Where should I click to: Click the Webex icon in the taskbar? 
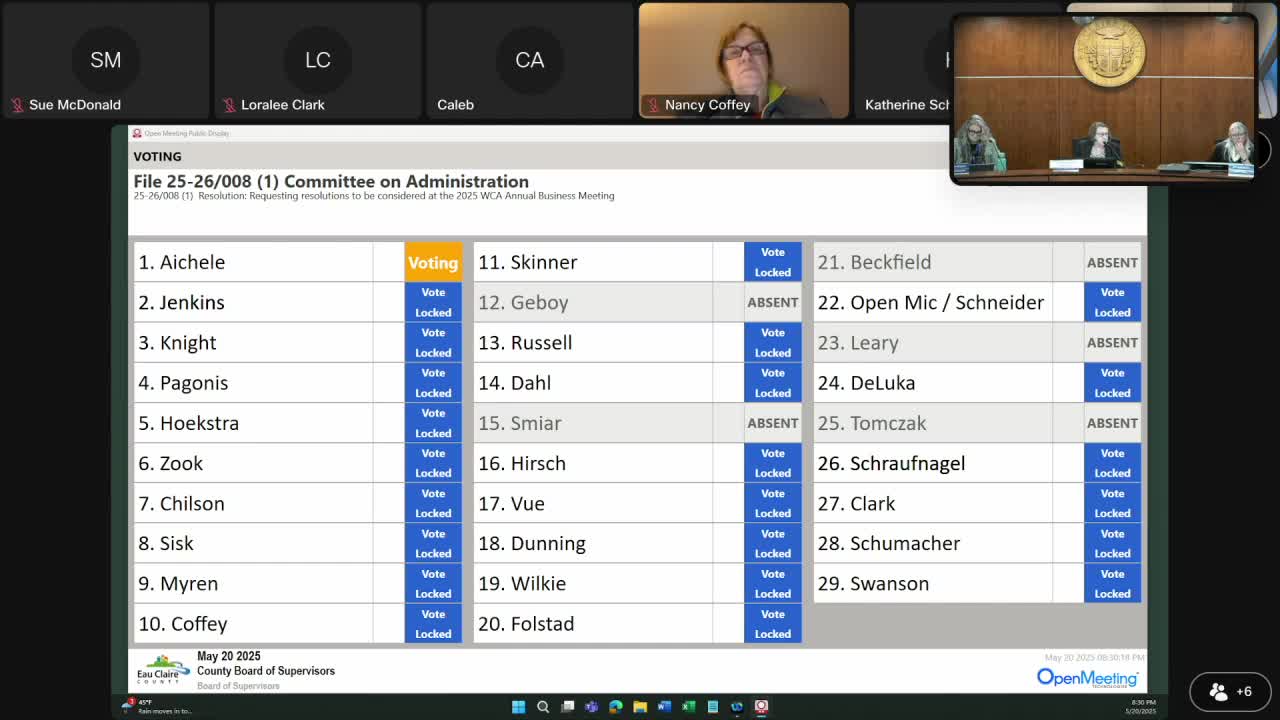737,707
